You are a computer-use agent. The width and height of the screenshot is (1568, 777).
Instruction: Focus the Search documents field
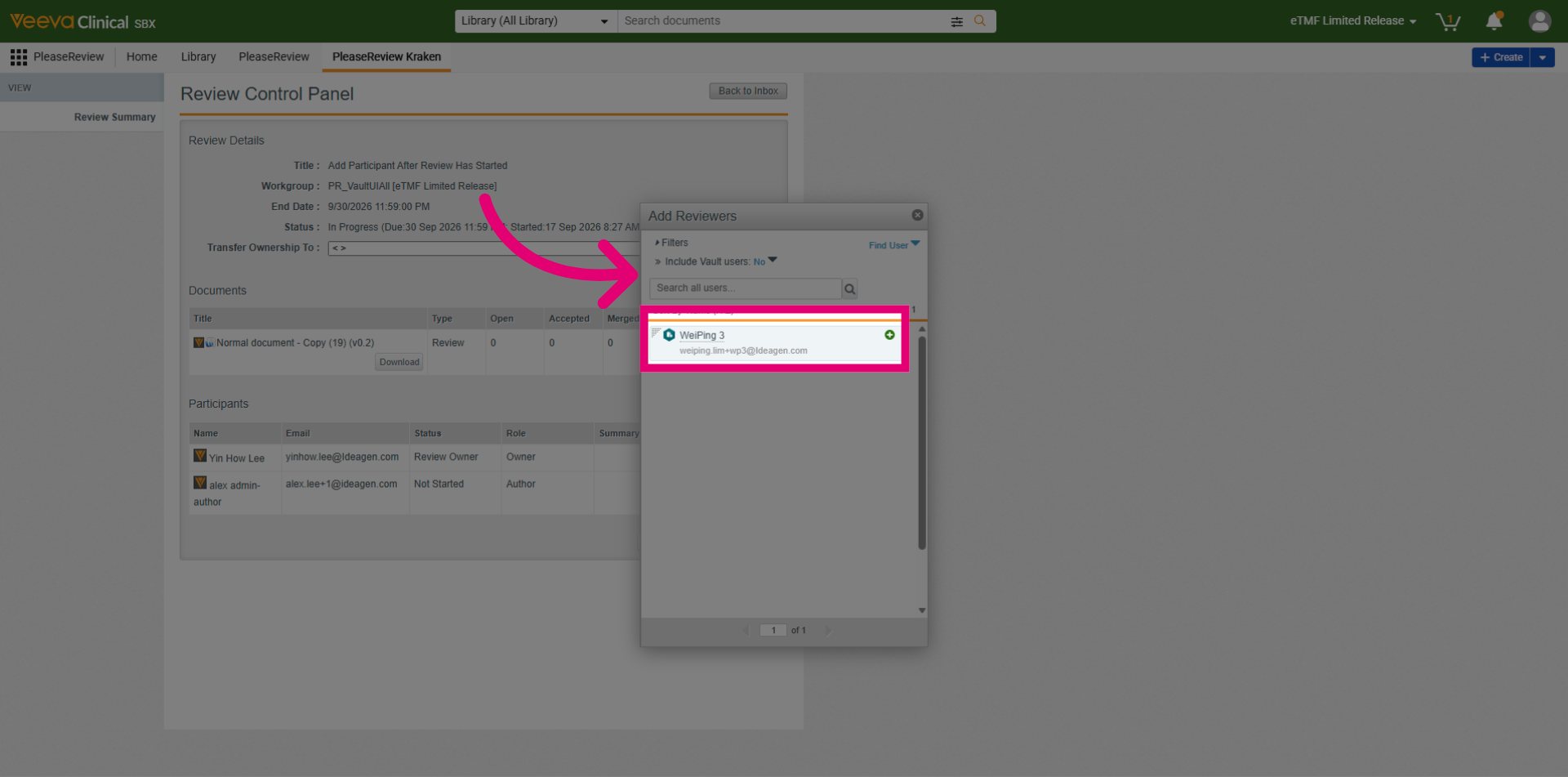(780, 21)
